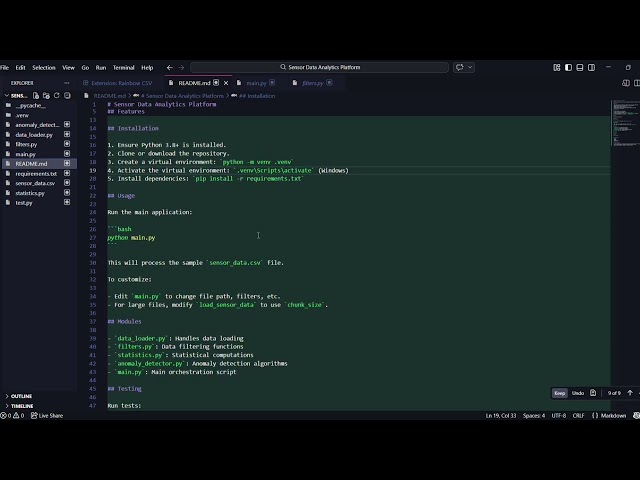The image size is (640, 480).
Task: Click the editor minimap
Action: point(625,122)
